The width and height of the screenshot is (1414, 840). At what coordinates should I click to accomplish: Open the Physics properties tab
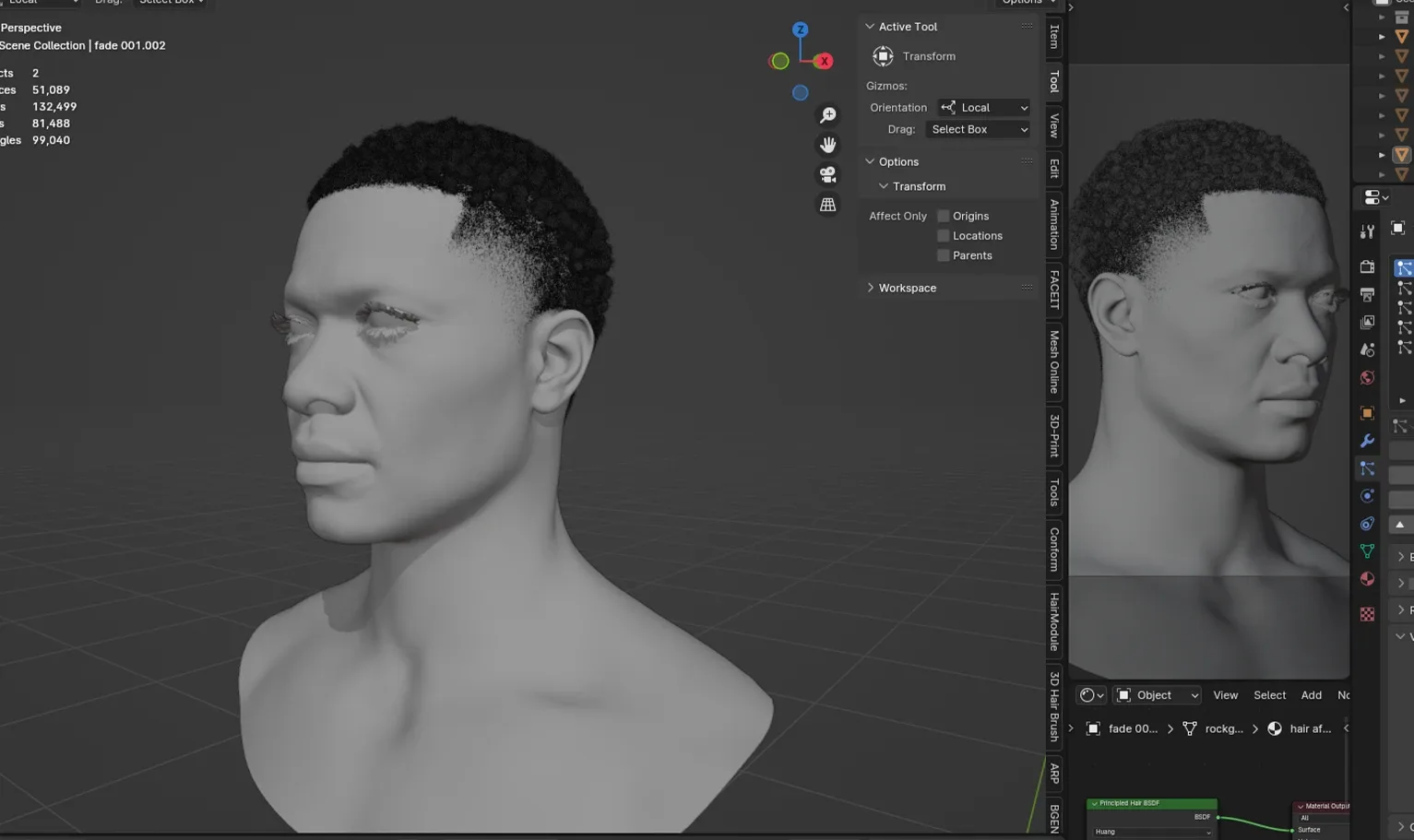point(1367,496)
